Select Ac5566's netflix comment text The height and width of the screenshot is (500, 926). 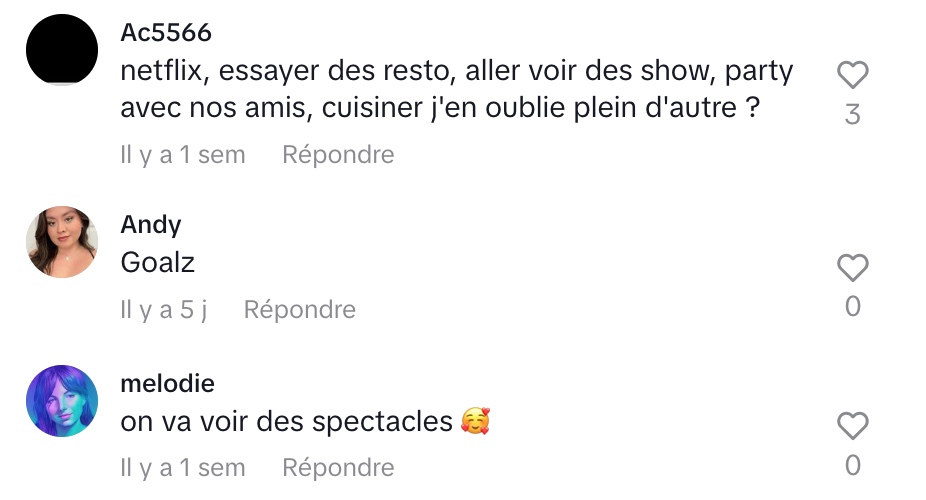click(x=457, y=90)
